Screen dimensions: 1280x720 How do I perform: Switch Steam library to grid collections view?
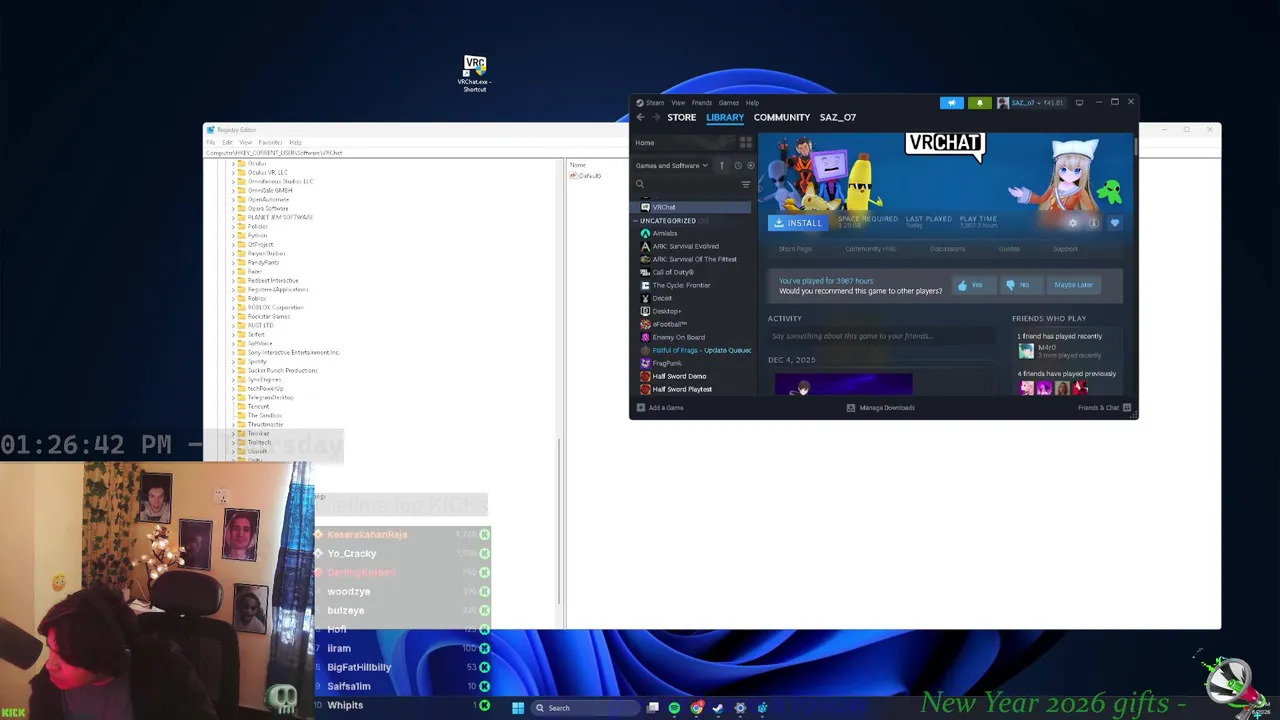click(745, 143)
